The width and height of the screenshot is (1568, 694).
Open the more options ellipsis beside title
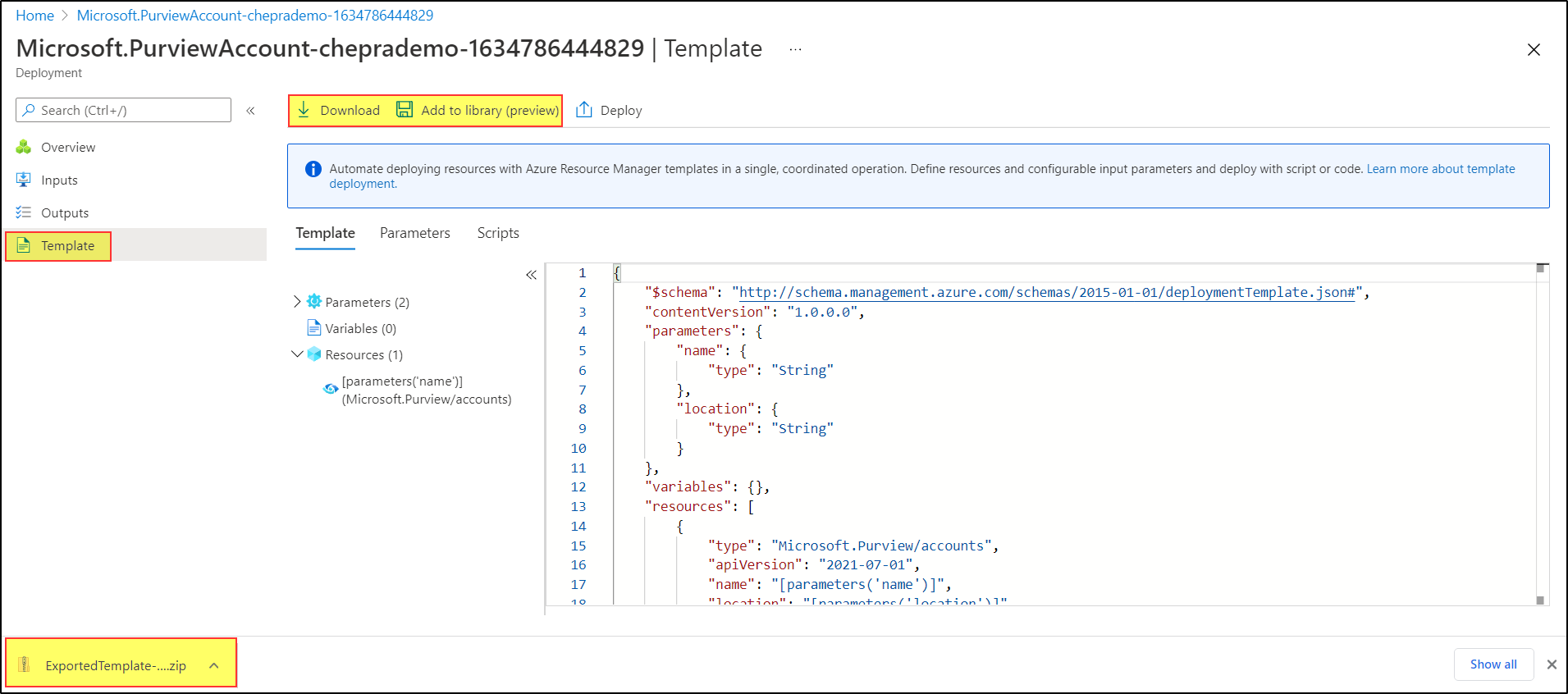tap(795, 49)
